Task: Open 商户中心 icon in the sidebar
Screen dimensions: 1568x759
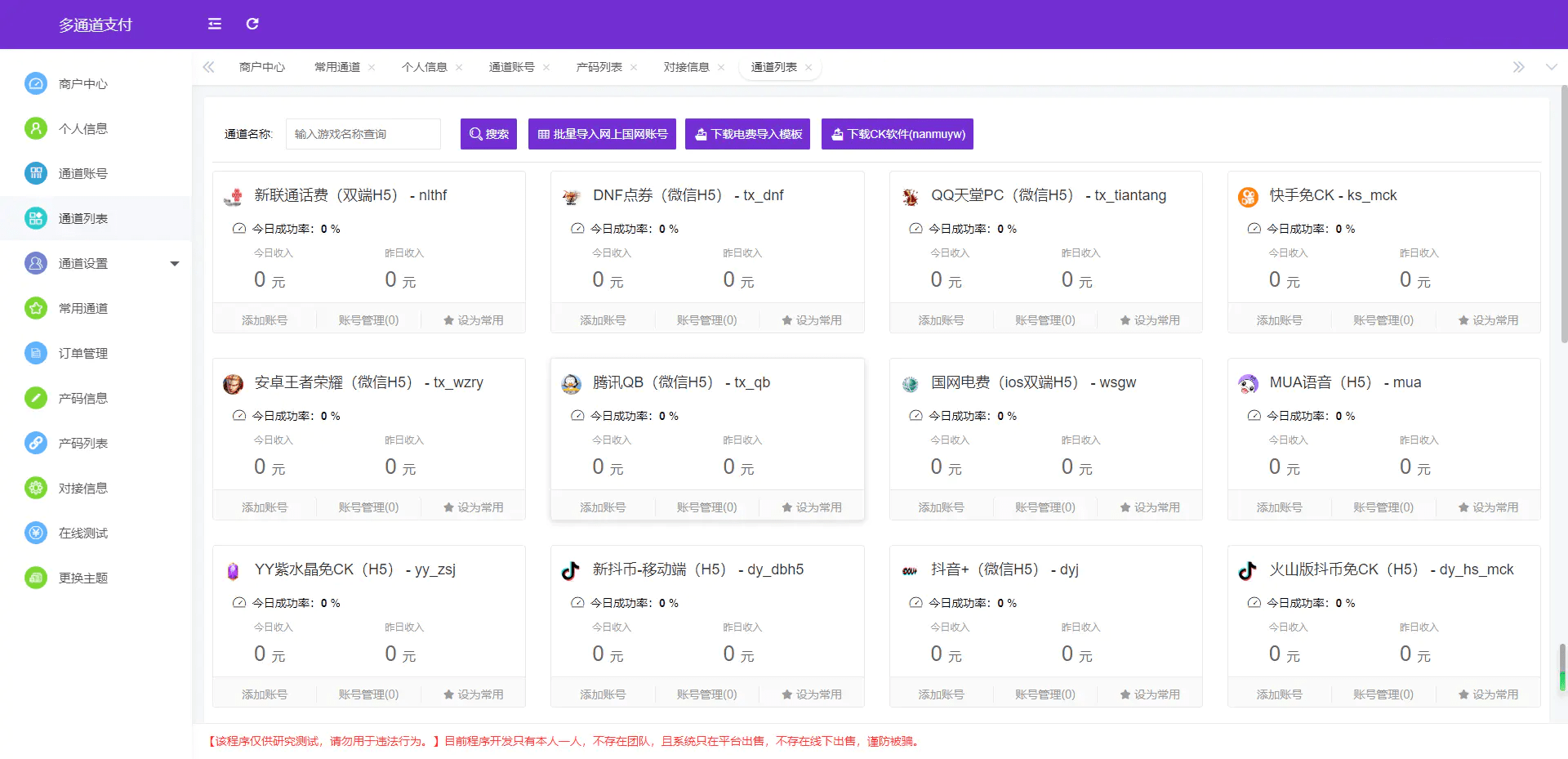Action: click(x=36, y=83)
